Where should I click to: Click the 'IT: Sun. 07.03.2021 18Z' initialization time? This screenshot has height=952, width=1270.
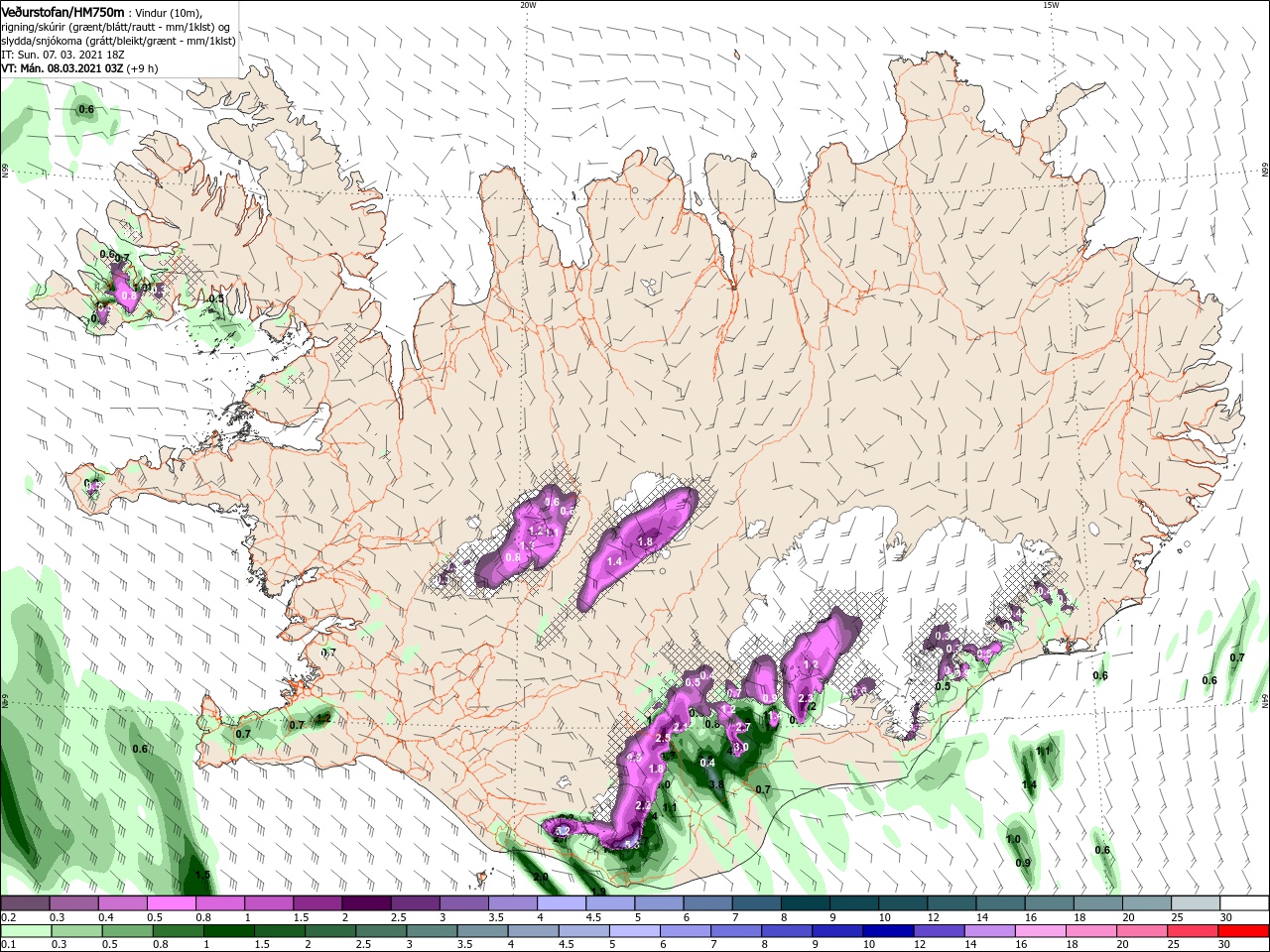pyautogui.click(x=63, y=56)
